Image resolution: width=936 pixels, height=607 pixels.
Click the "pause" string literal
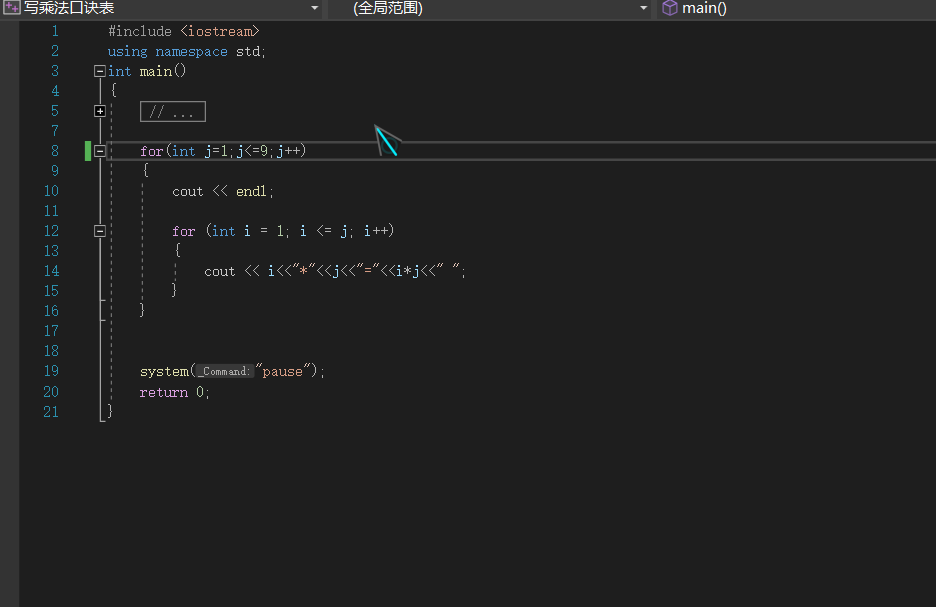click(x=284, y=371)
